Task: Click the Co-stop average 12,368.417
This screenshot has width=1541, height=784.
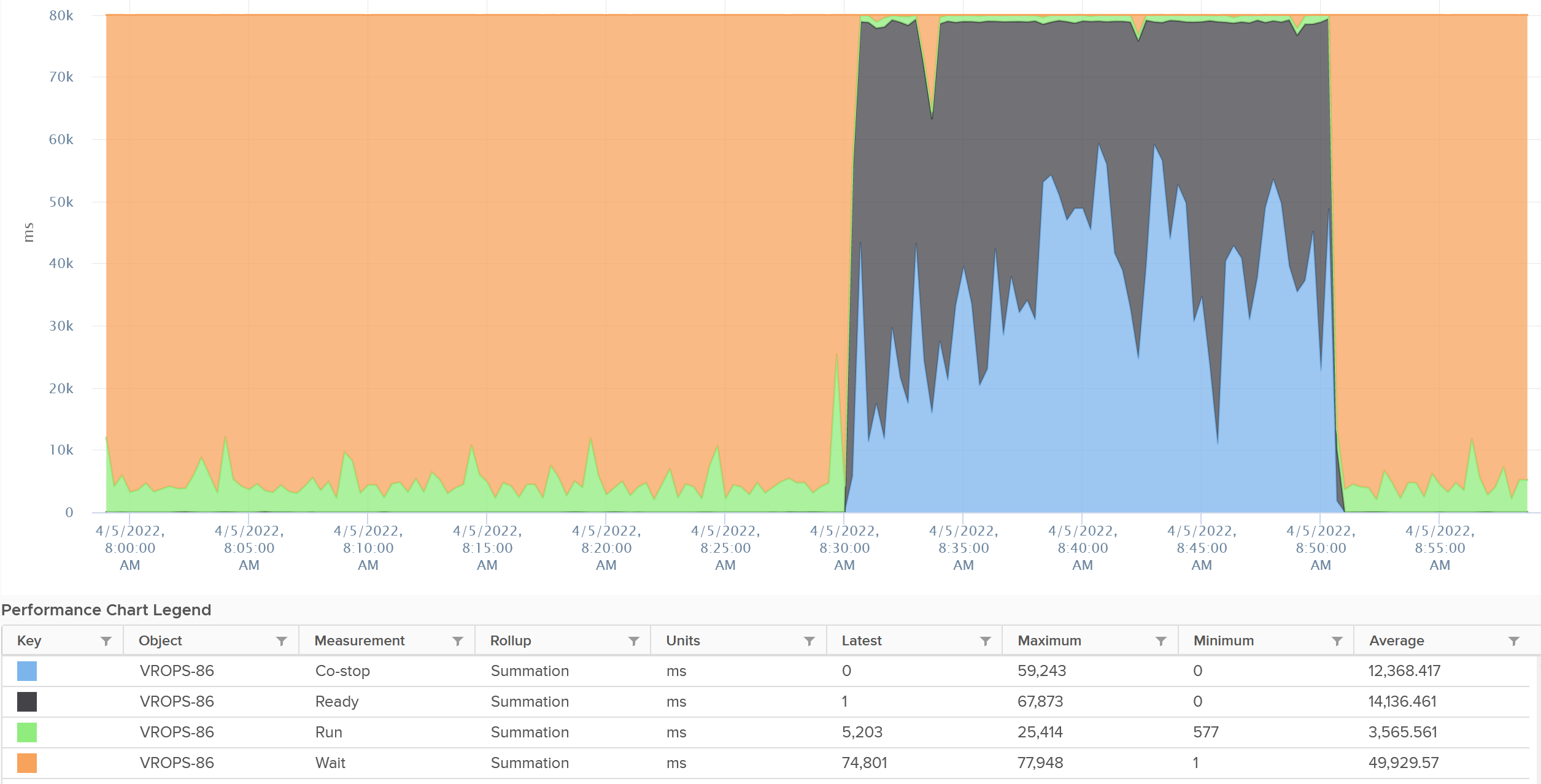Action: (1404, 671)
